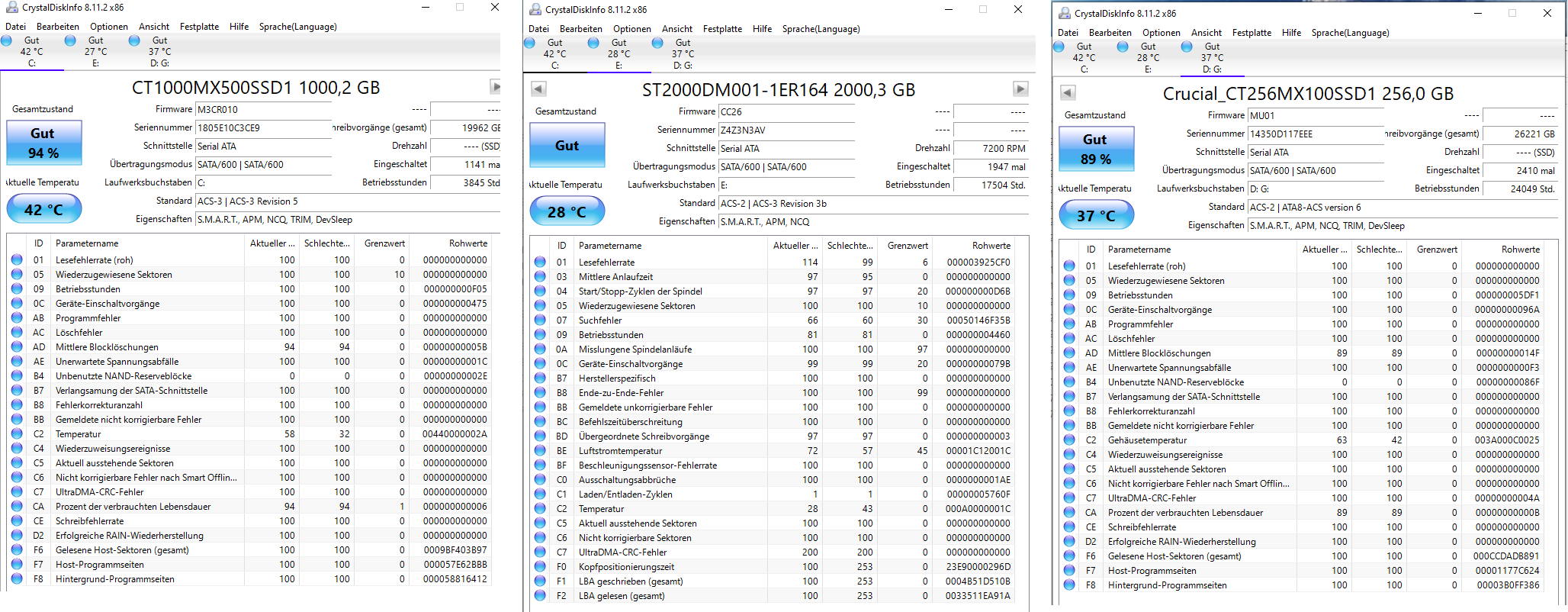Click status circle of UltraDMA-CRC-Fehler in Crucial_CT256MX100SSD1 window

coord(1069,498)
